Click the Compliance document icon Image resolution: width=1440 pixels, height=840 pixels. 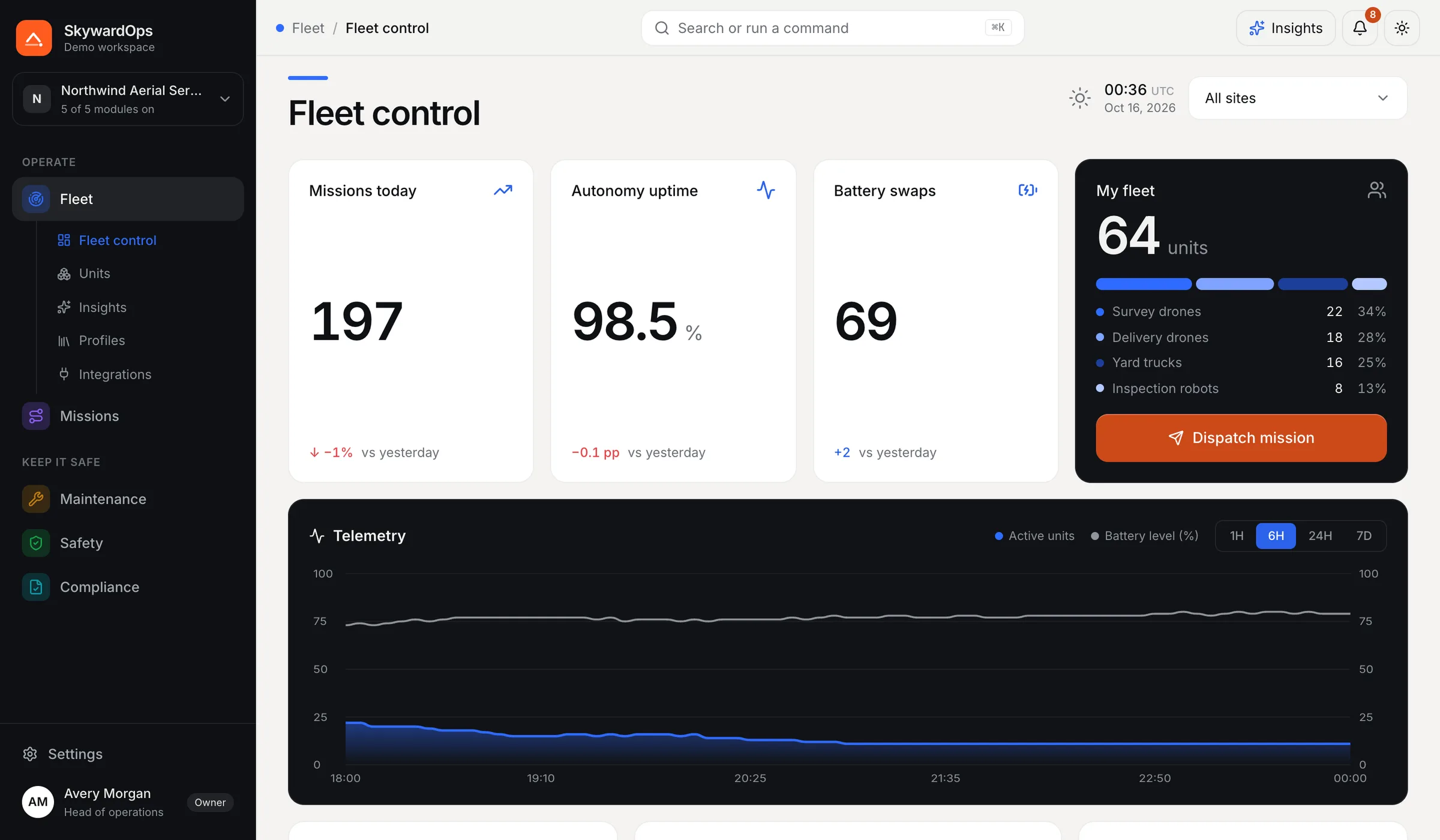tap(36, 587)
